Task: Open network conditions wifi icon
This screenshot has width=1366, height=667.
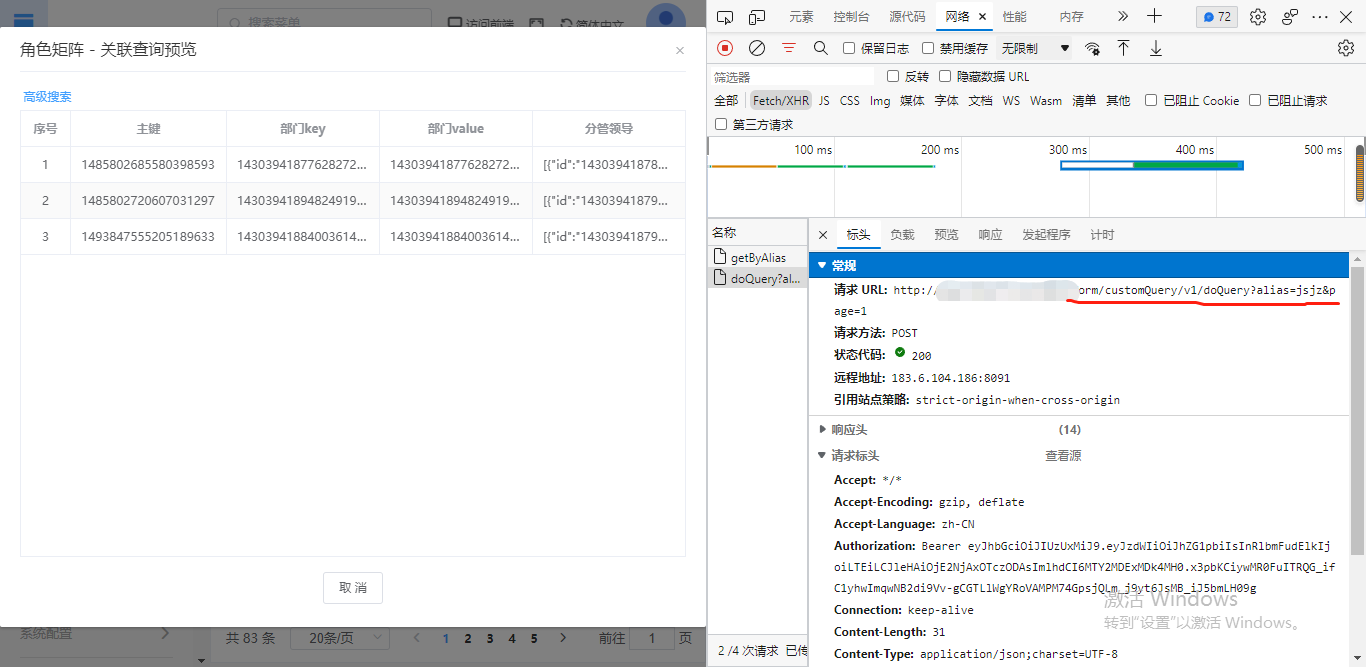Action: click(x=1092, y=48)
